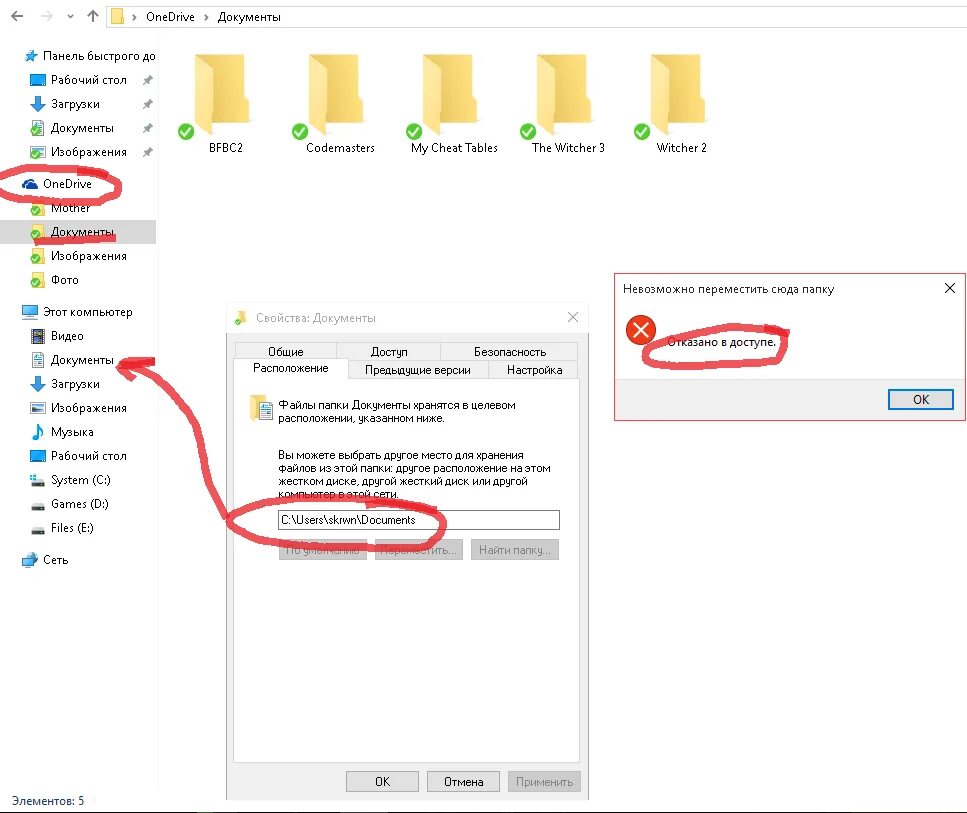Open Сеть in the navigation pane
Image resolution: width=967 pixels, height=813 pixels.
(x=55, y=559)
